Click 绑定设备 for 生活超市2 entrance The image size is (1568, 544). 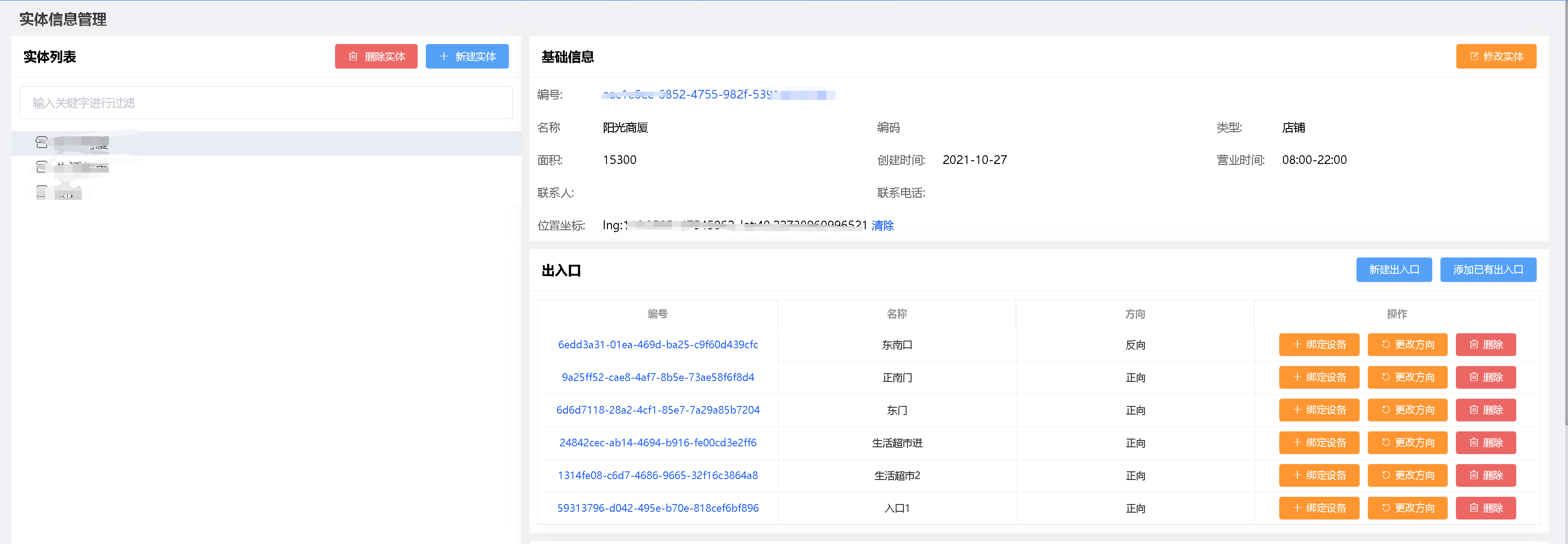[x=1319, y=476]
